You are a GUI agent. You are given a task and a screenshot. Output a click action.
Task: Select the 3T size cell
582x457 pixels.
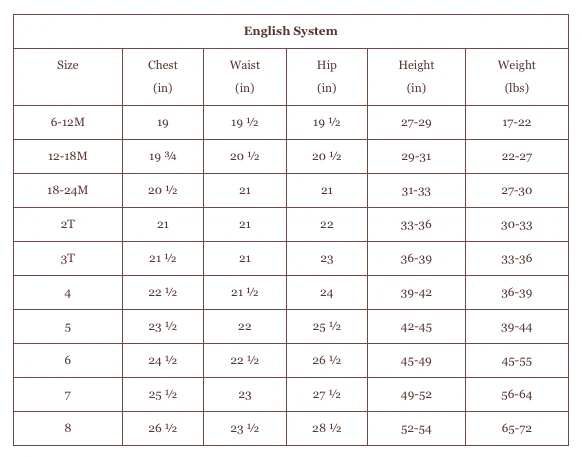(68, 258)
